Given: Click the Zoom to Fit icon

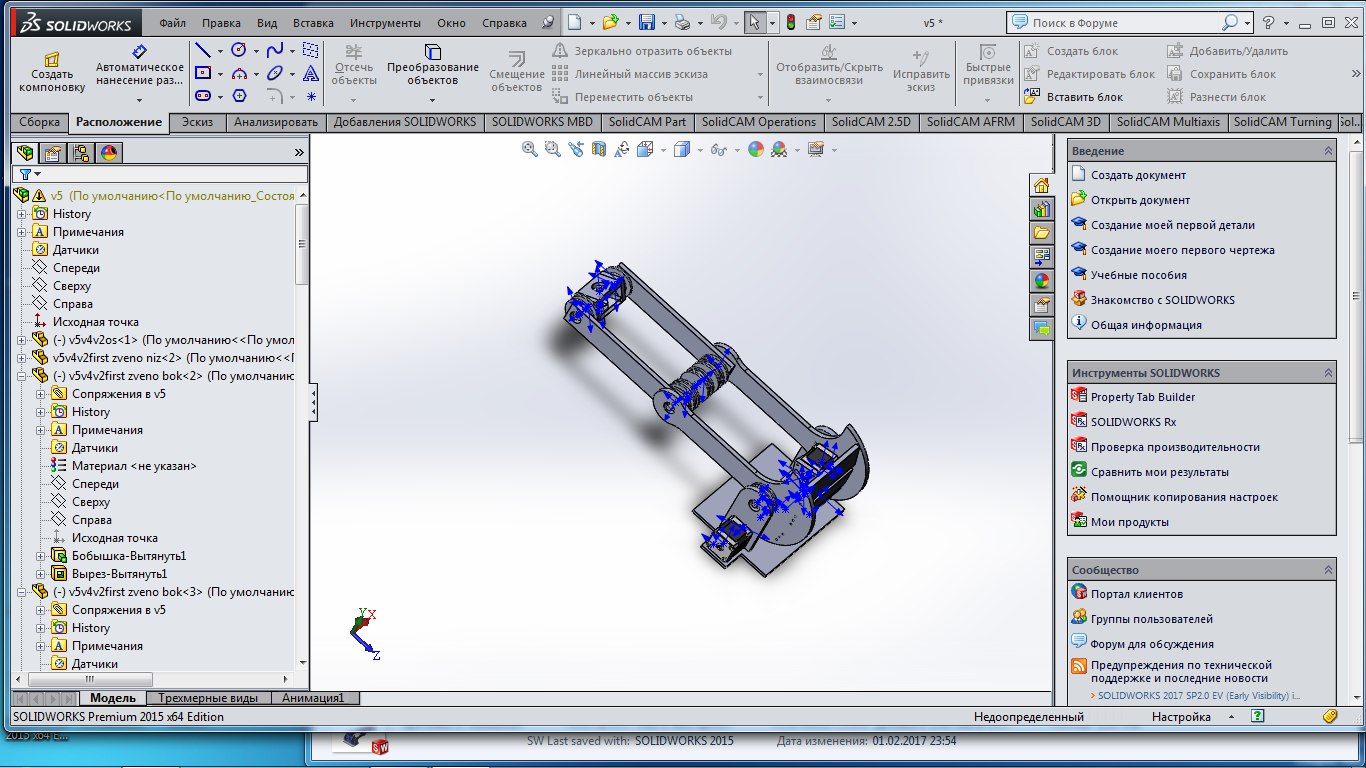Looking at the screenshot, I should tap(530, 149).
